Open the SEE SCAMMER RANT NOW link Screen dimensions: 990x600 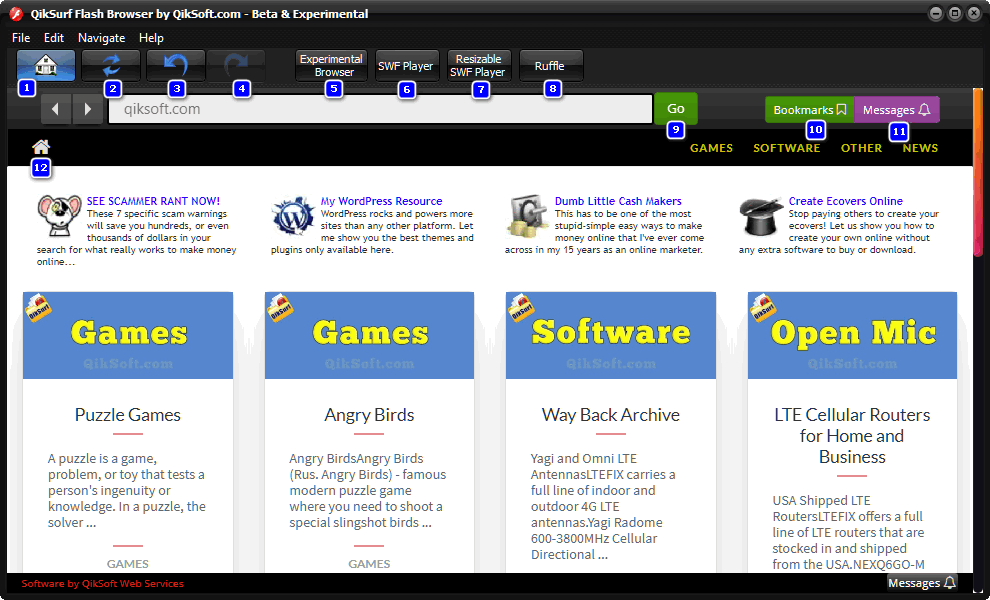(152, 200)
